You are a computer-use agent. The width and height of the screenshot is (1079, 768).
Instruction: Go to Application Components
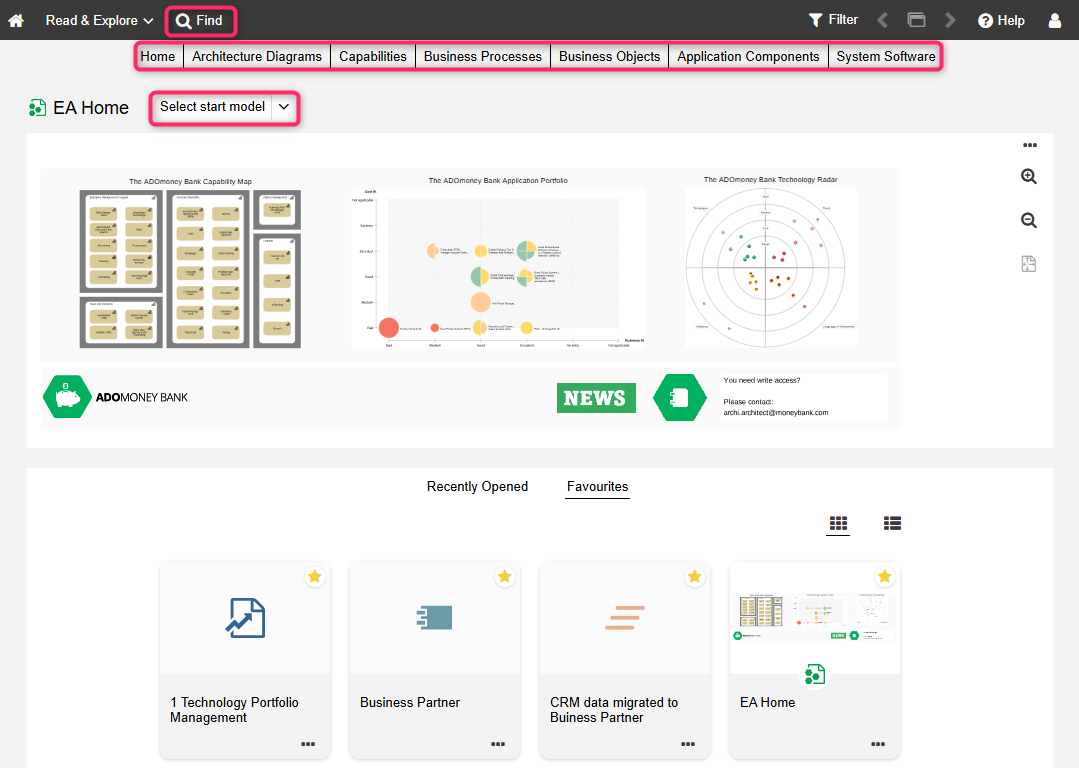748,57
